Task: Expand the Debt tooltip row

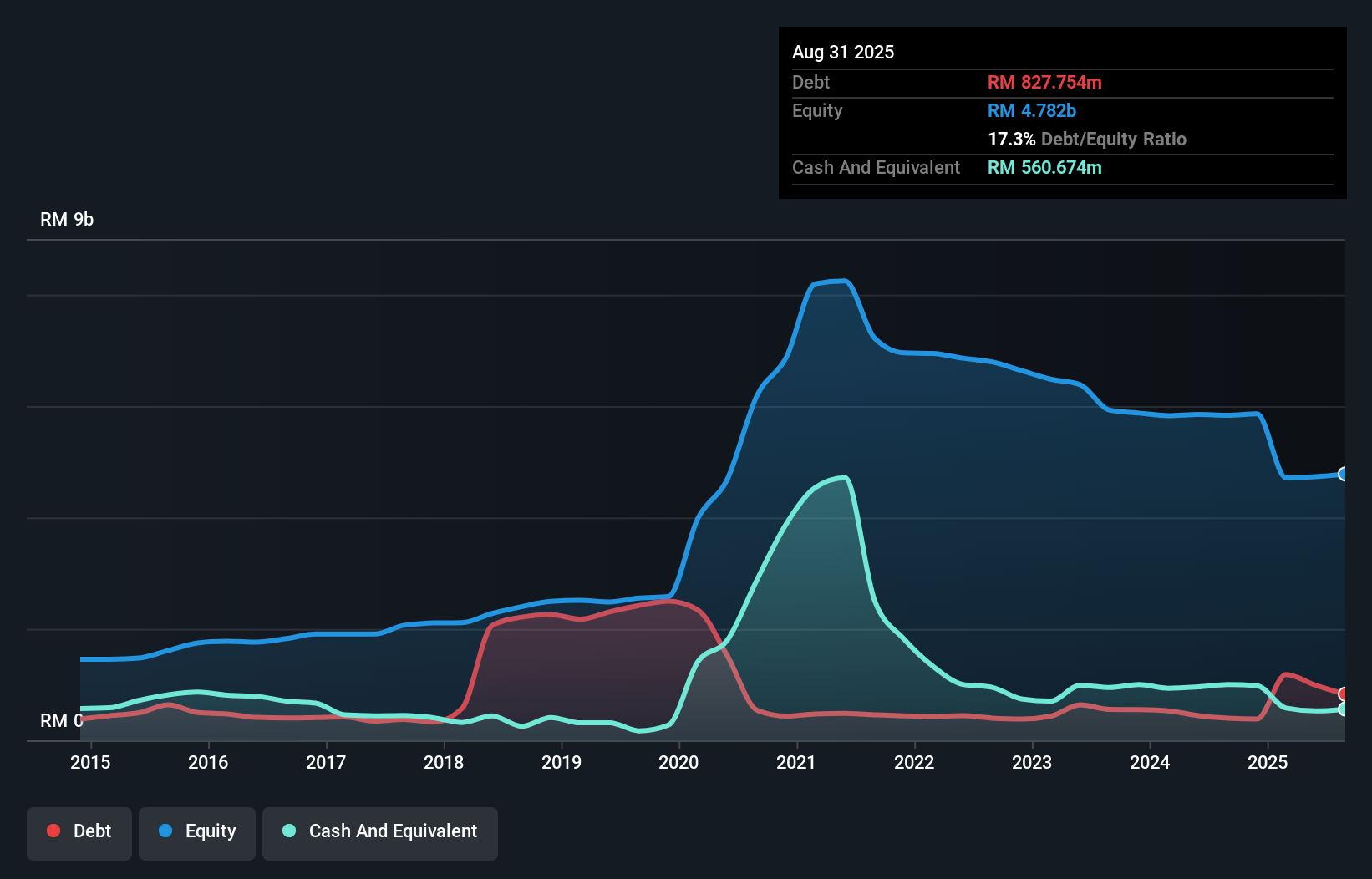Action: [810, 82]
